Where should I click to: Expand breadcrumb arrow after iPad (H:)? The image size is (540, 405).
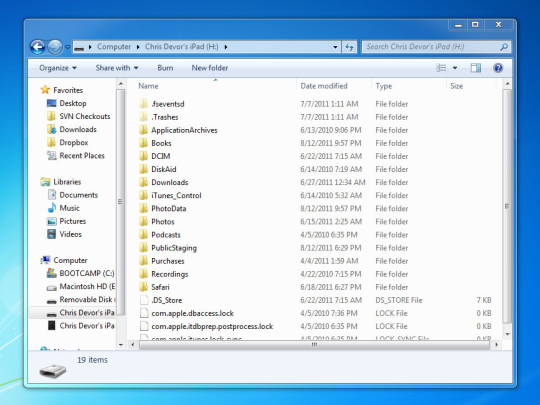coord(226,47)
